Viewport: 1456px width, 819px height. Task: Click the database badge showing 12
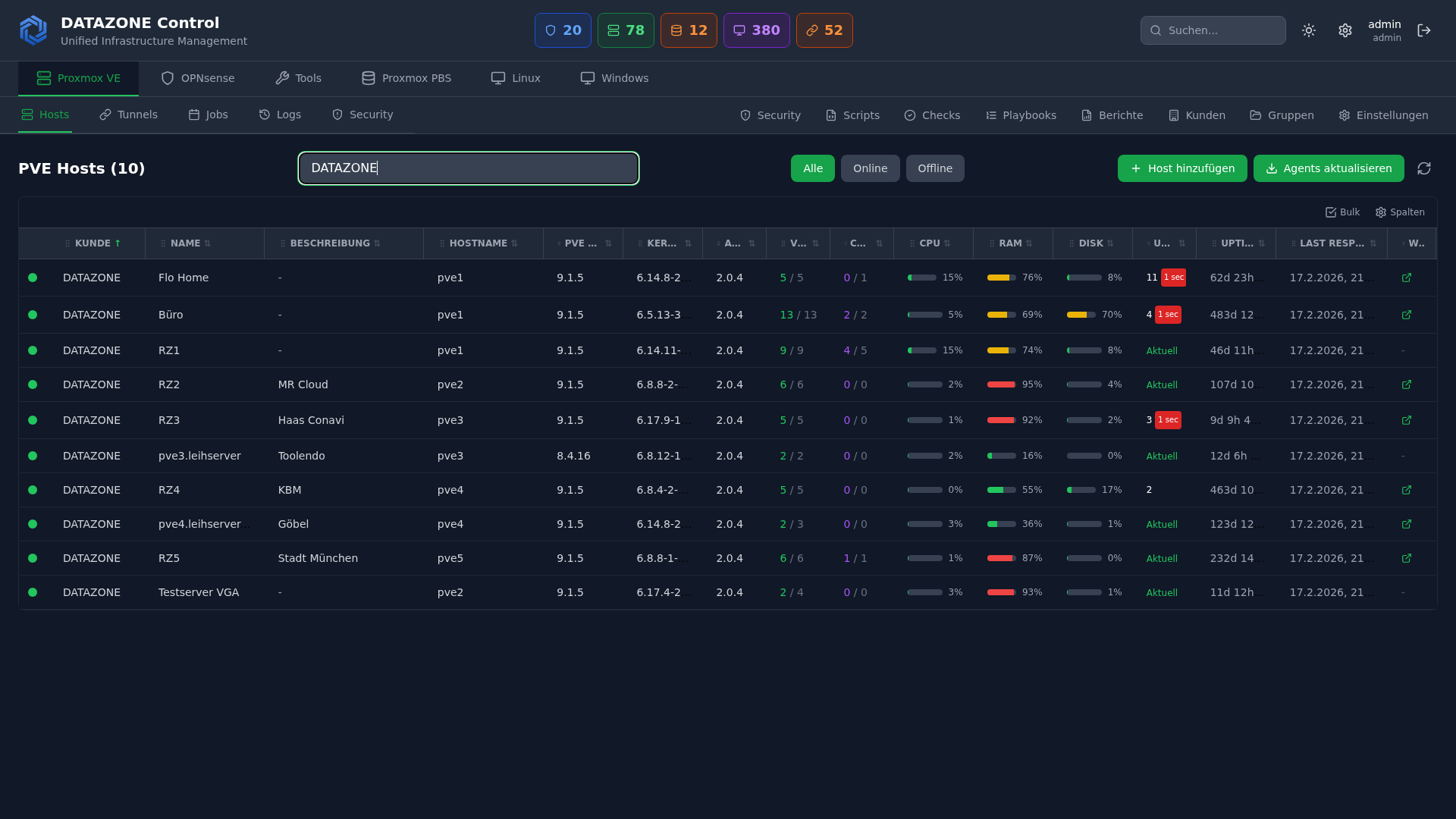pyautogui.click(x=689, y=30)
